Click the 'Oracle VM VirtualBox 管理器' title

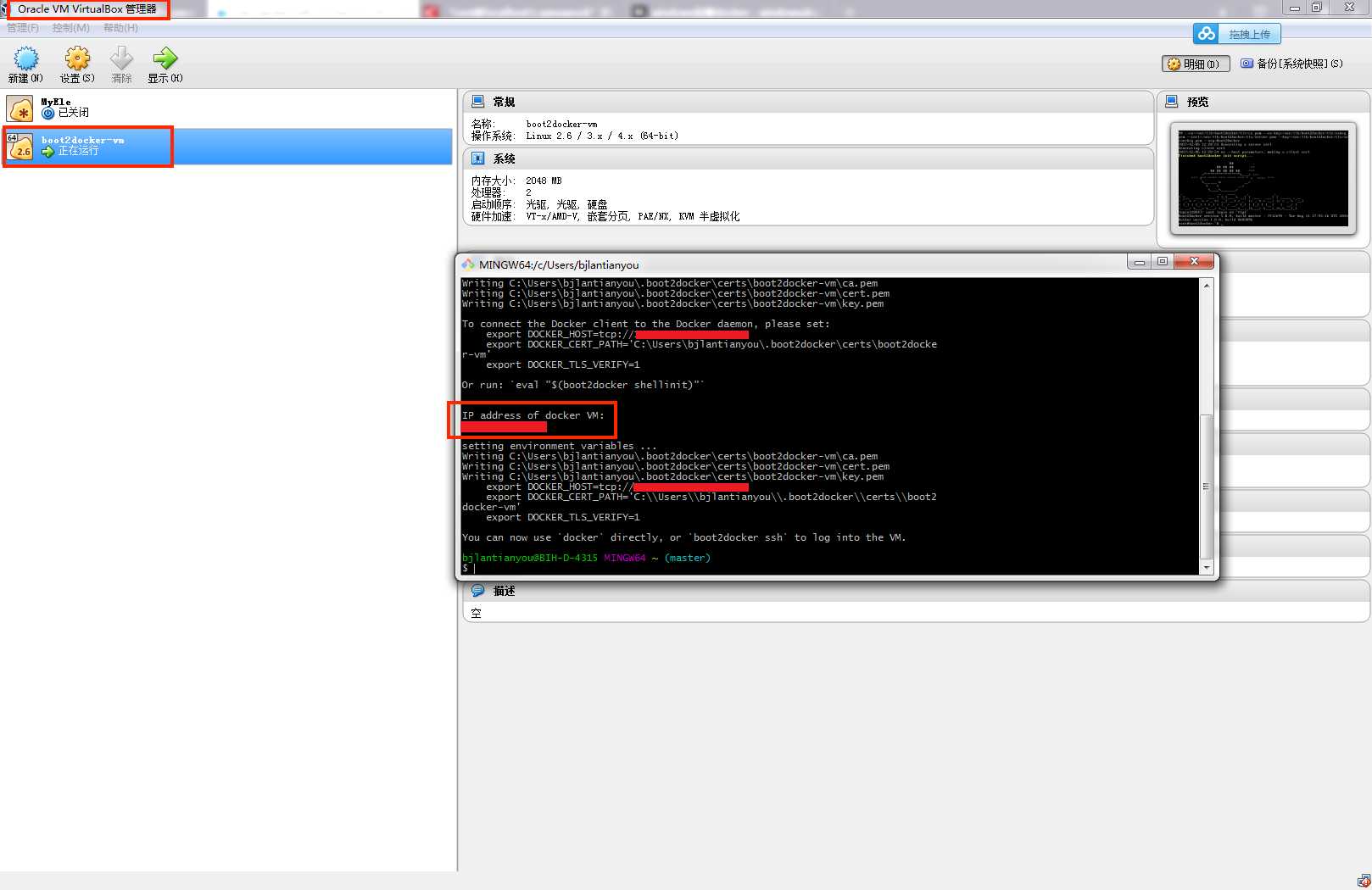tap(87, 8)
